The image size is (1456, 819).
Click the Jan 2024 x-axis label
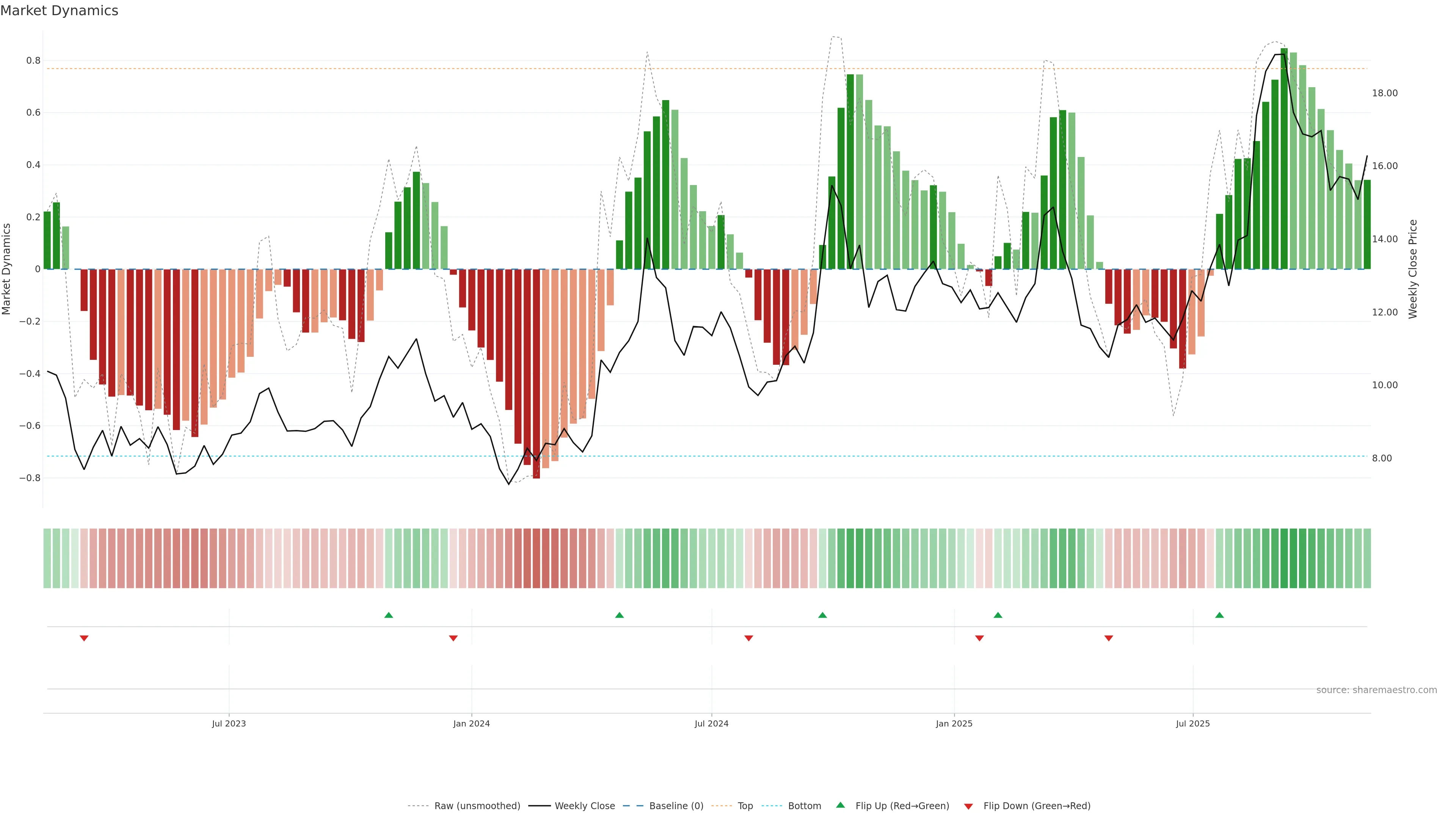point(471,723)
